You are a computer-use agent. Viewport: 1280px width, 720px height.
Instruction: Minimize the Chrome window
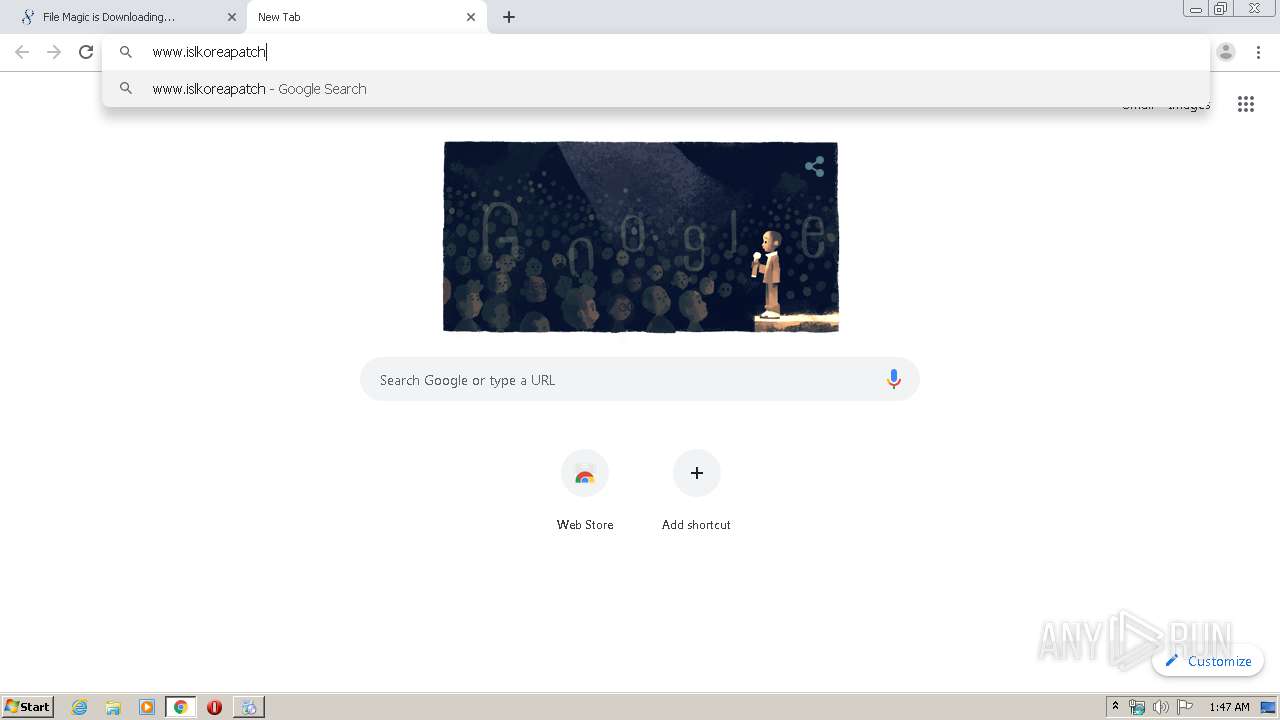click(x=1196, y=9)
